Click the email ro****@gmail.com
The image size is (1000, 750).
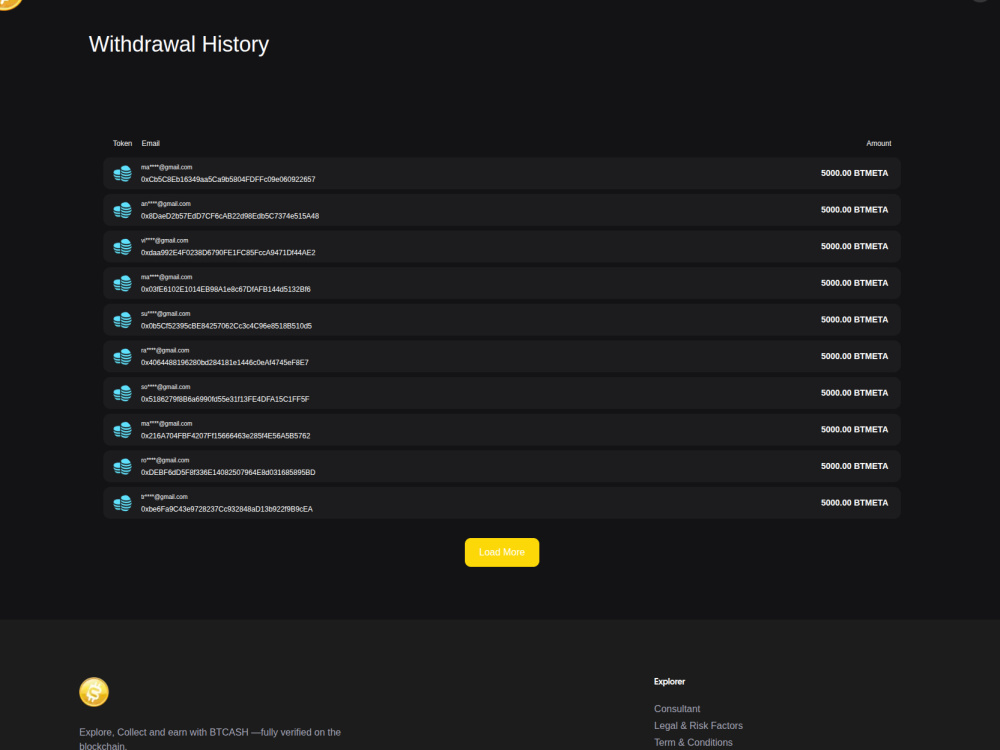coord(165,460)
